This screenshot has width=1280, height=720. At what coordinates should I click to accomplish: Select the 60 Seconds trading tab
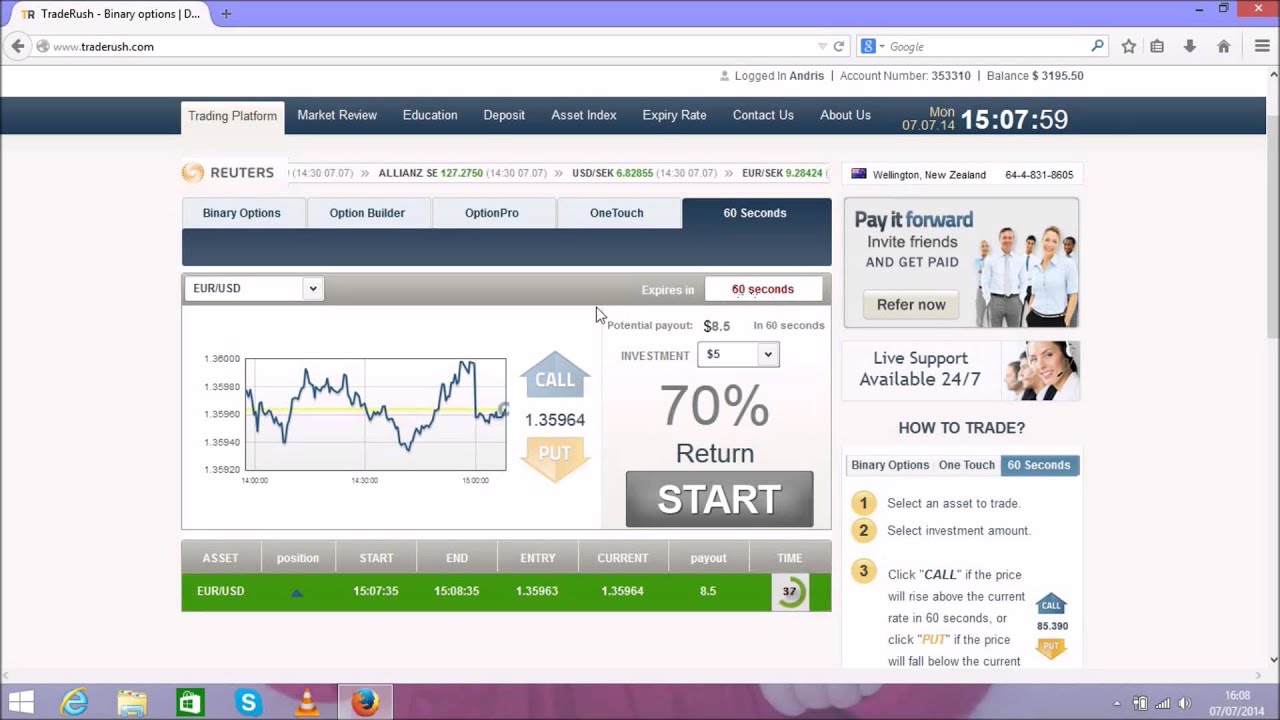[755, 213]
